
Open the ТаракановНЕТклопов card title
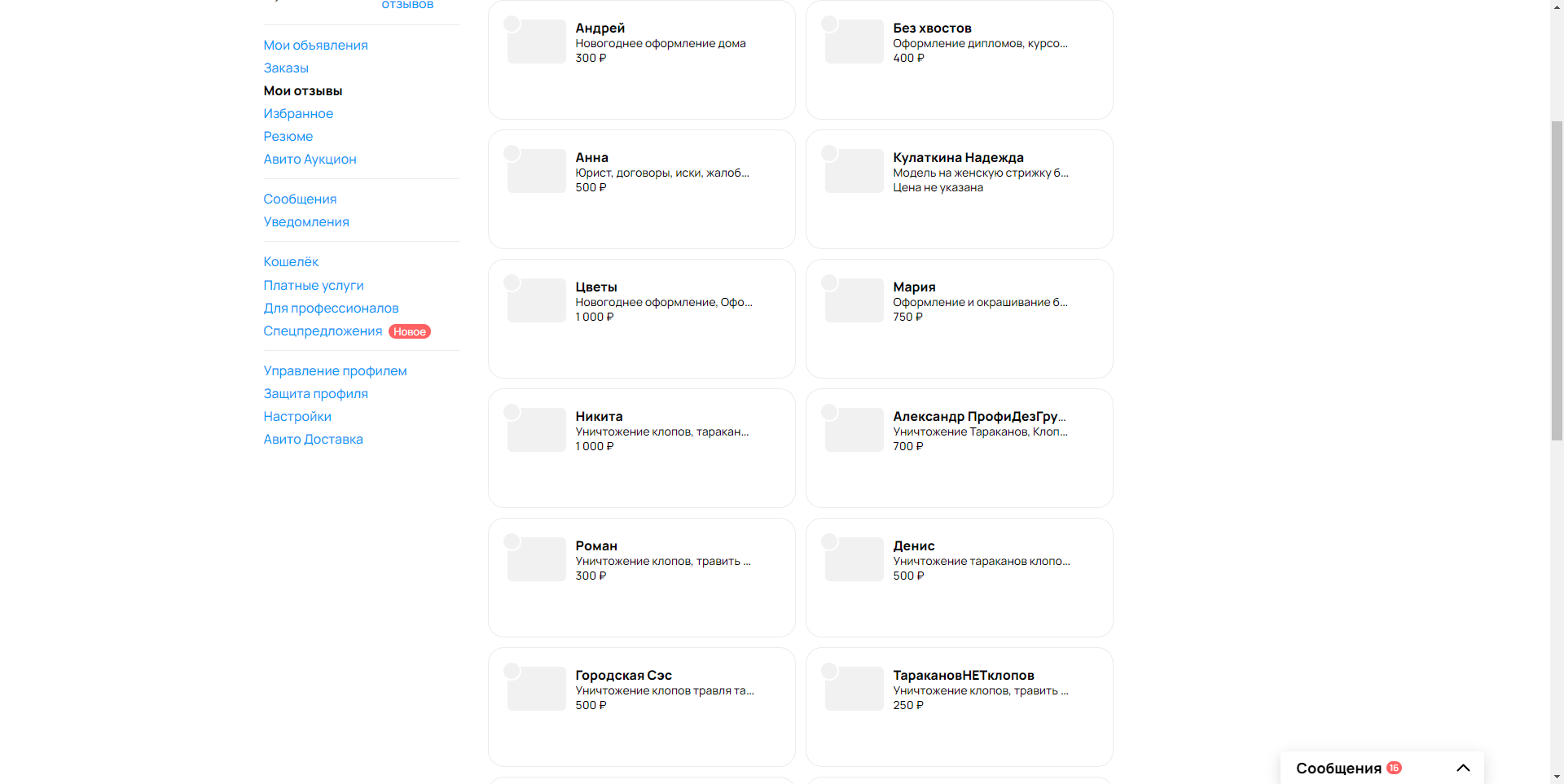coord(964,675)
